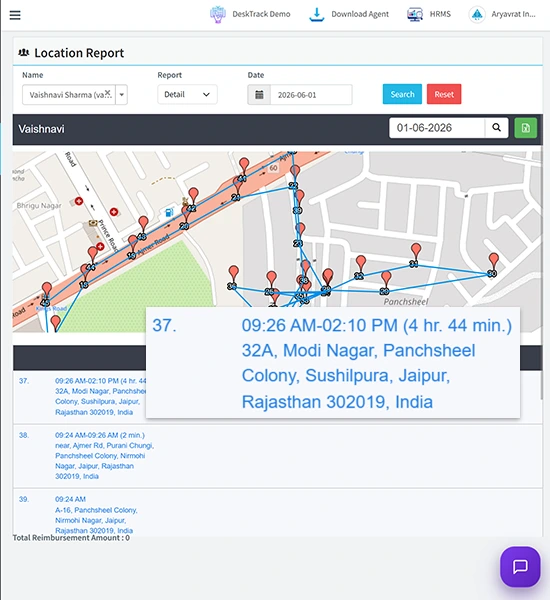Click the Location Report heading icon
Image resolution: width=550 pixels, height=600 pixels.
tap(24, 52)
